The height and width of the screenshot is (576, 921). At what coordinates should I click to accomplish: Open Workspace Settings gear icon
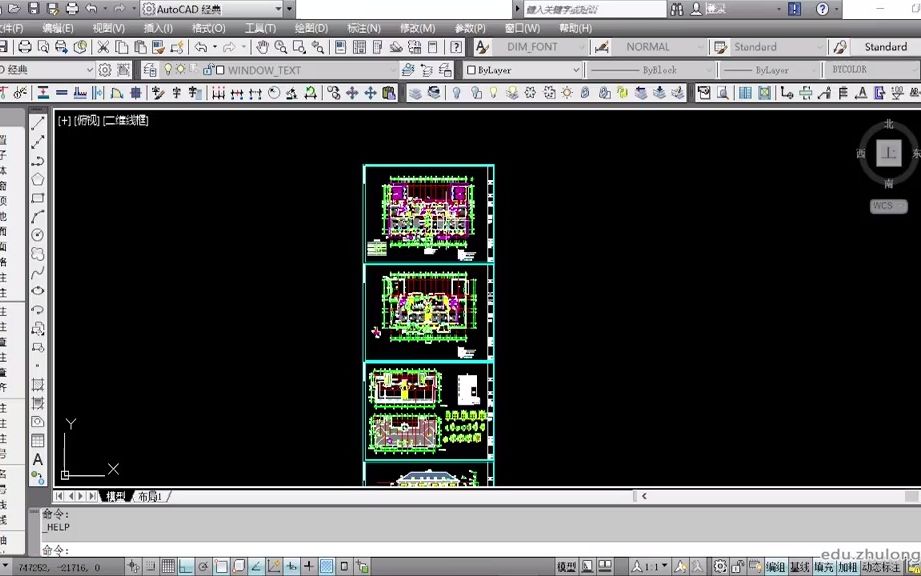click(105, 70)
